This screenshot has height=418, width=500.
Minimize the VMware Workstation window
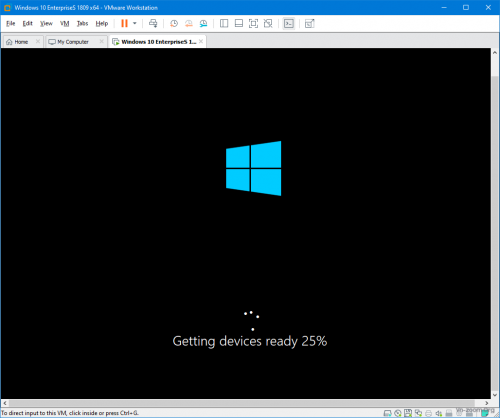[x=444, y=7]
